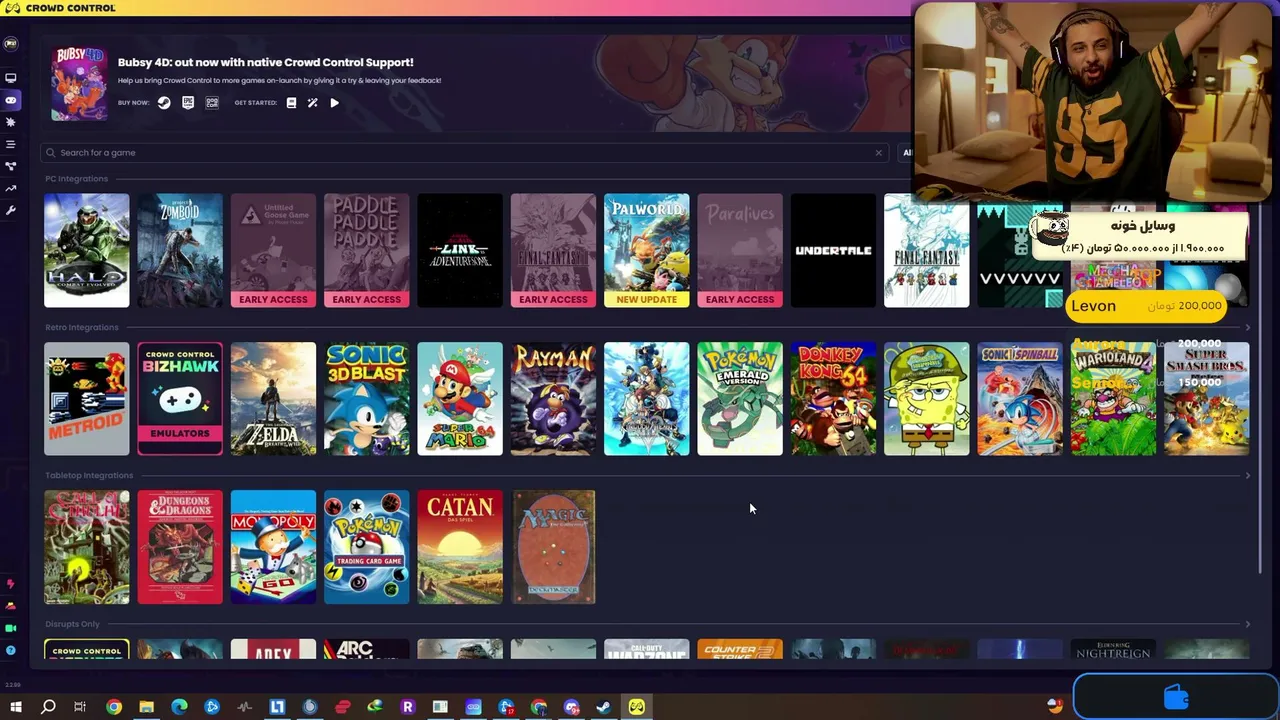The width and height of the screenshot is (1280, 720).
Task: Open the trending arrow stats icon in sidebar
Action: point(11,188)
